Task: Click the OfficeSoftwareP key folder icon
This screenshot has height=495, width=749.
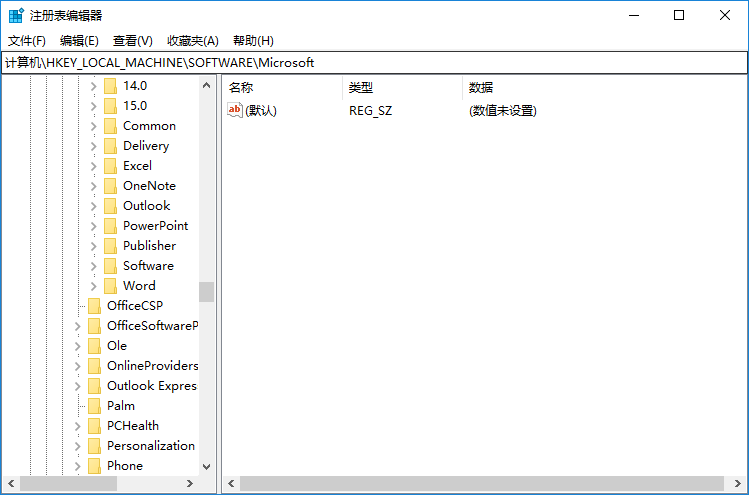Action: pyautogui.click(x=95, y=326)
